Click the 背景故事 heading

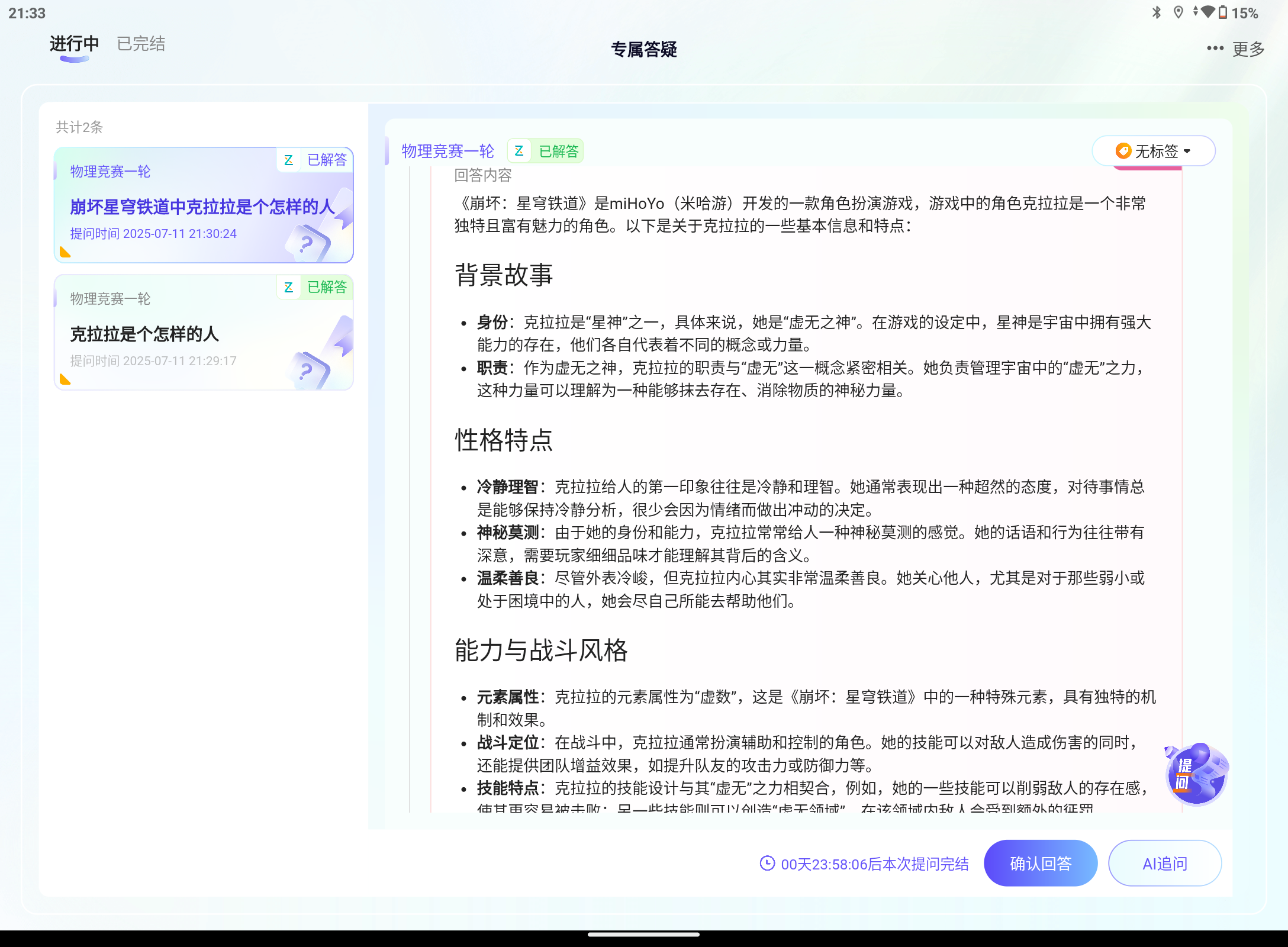click(504, 275)
